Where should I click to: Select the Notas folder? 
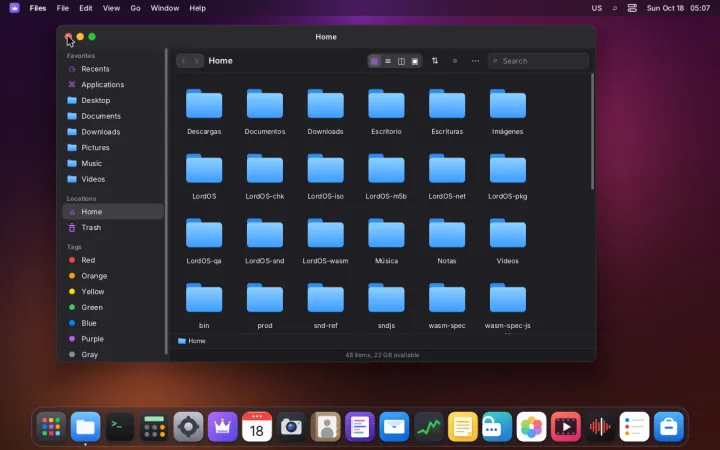447,242
